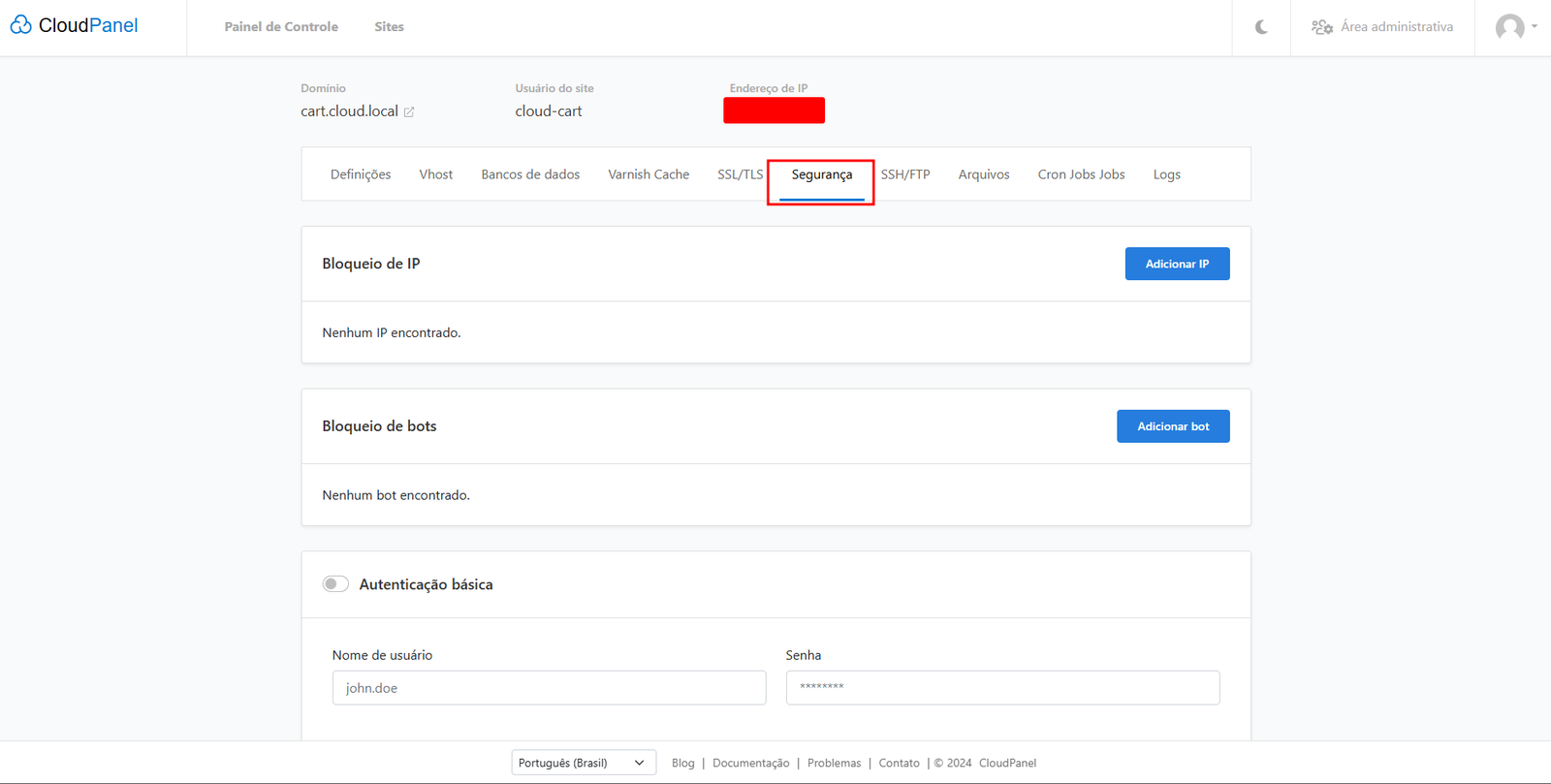Click the Adicionar IP button
This screenshot has width=1551, height=784.
pos(1177,264)
